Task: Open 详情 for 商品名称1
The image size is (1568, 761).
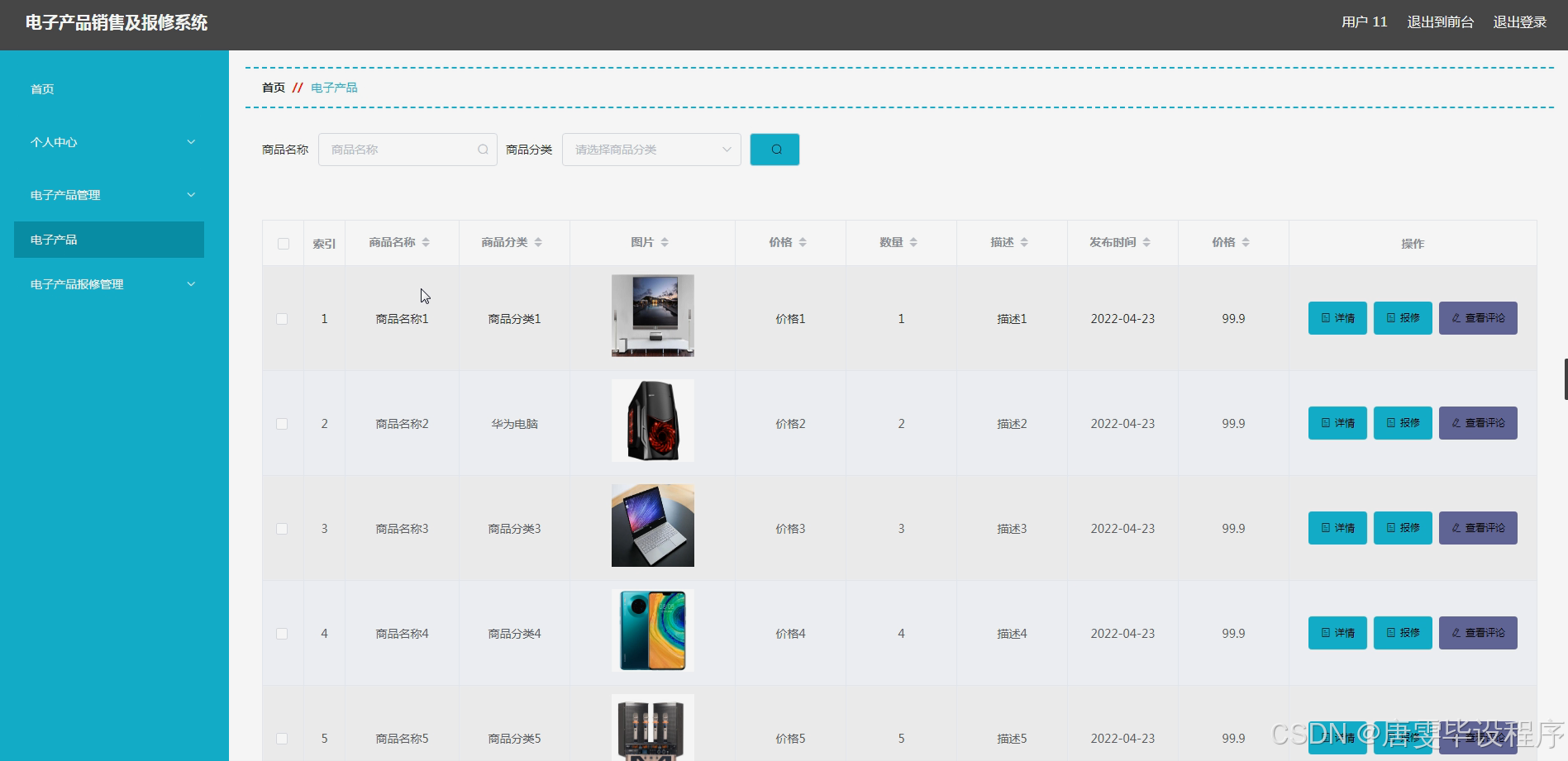Action: 1337,318
